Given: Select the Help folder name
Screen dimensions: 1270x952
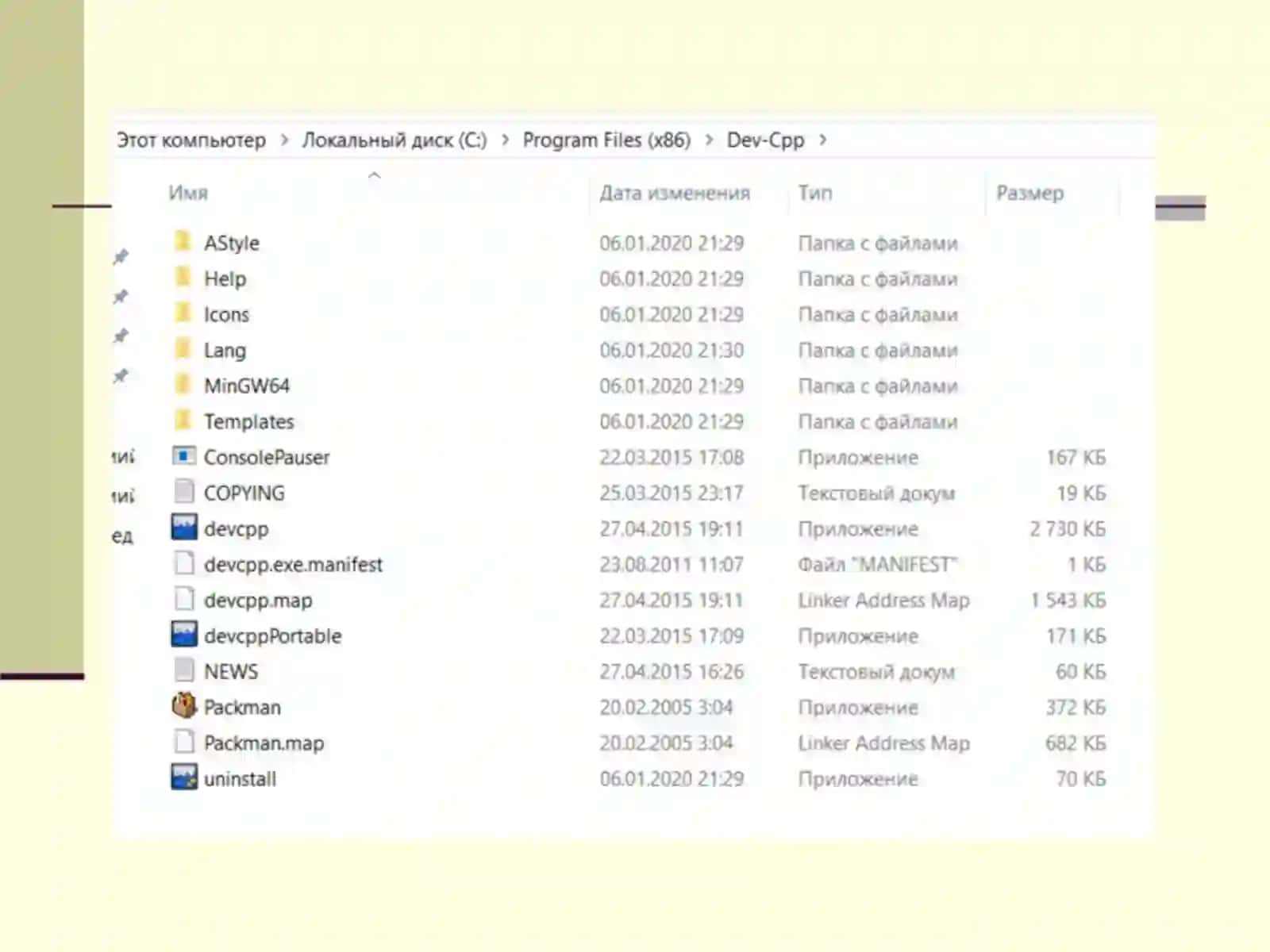Looking at the screenshot, I should tap(225, 278).
